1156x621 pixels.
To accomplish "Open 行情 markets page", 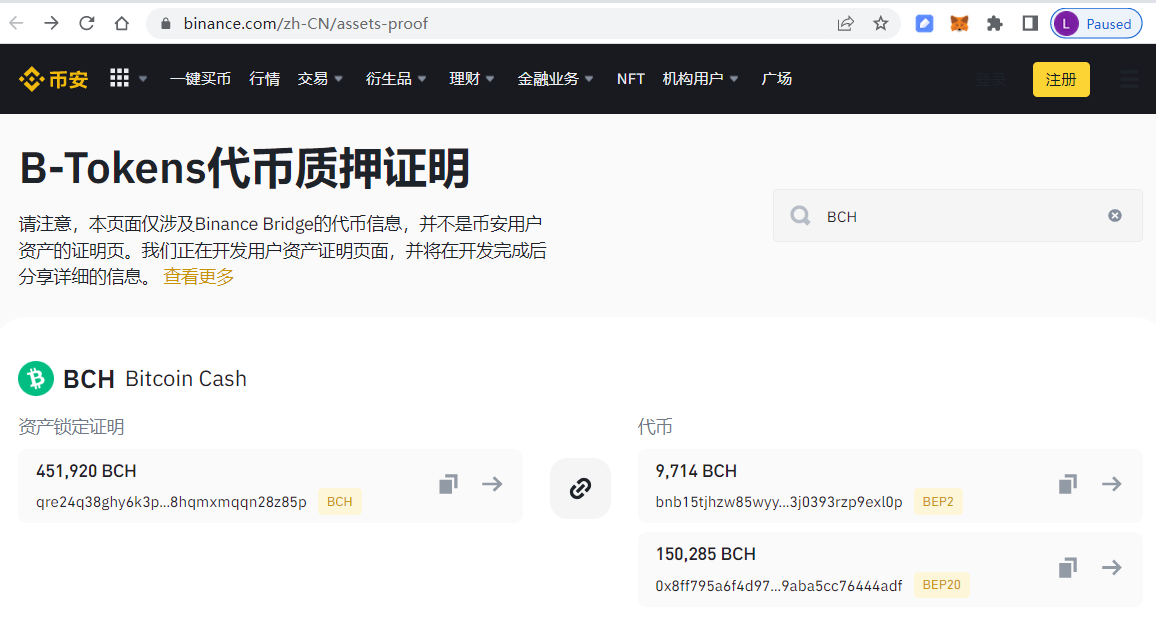I will pos(264,79).
